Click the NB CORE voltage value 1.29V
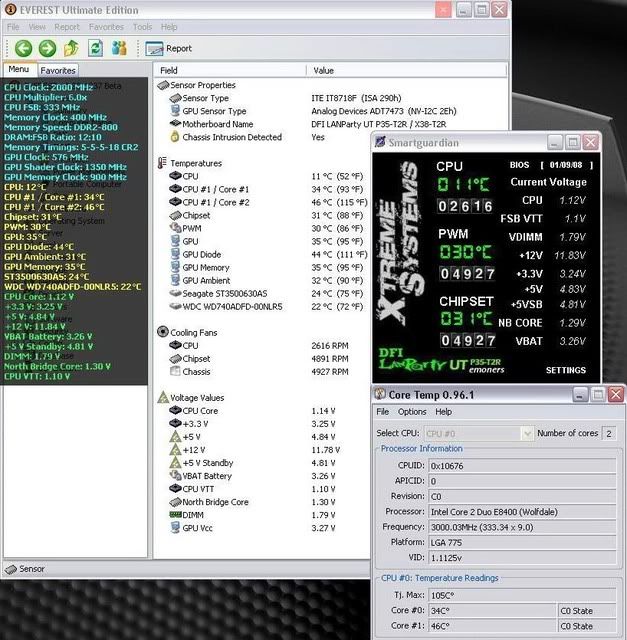 coord(572,323)
